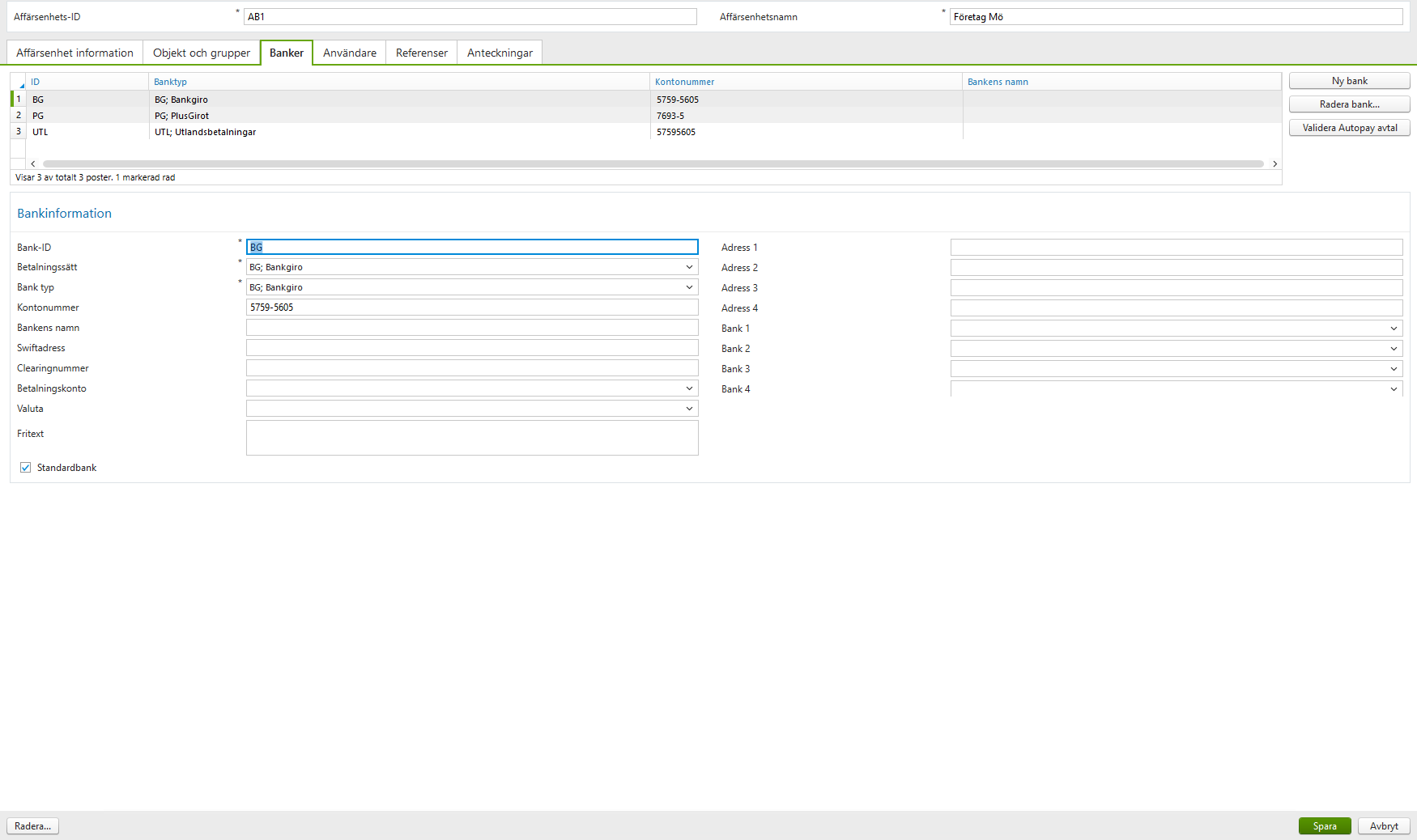Uncheck the Standardbank checkbox
Image resolution: width=1417 pixels, height=840 pixels.
25,467
